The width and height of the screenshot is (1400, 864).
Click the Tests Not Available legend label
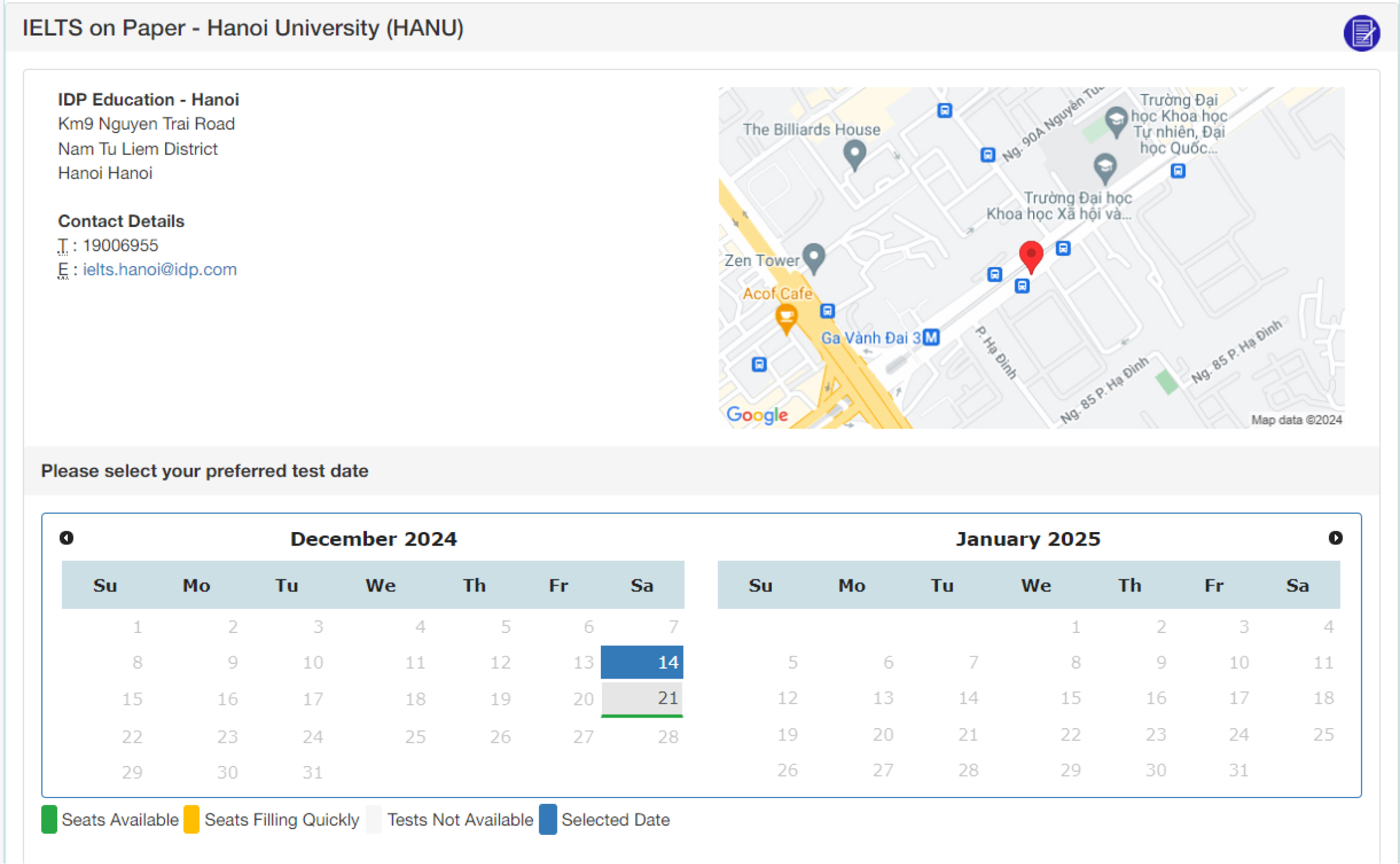(460, 820)
